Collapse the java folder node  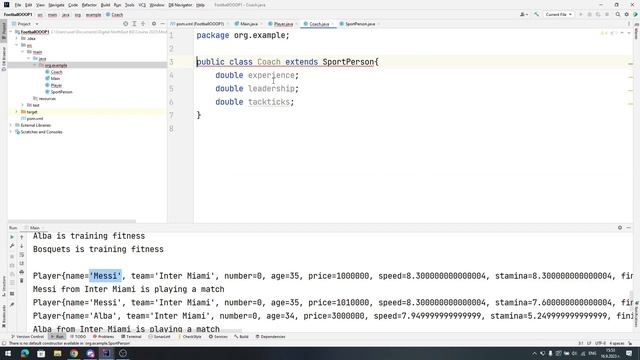click(29, 59)
